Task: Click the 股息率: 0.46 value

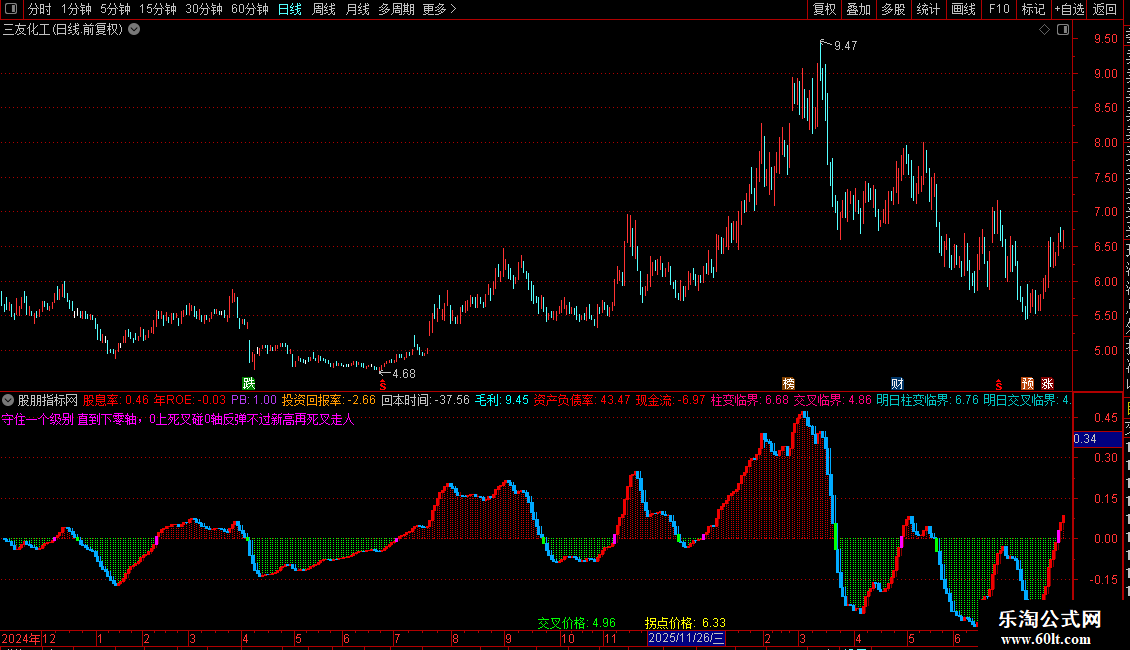Action: coord(116,400)
